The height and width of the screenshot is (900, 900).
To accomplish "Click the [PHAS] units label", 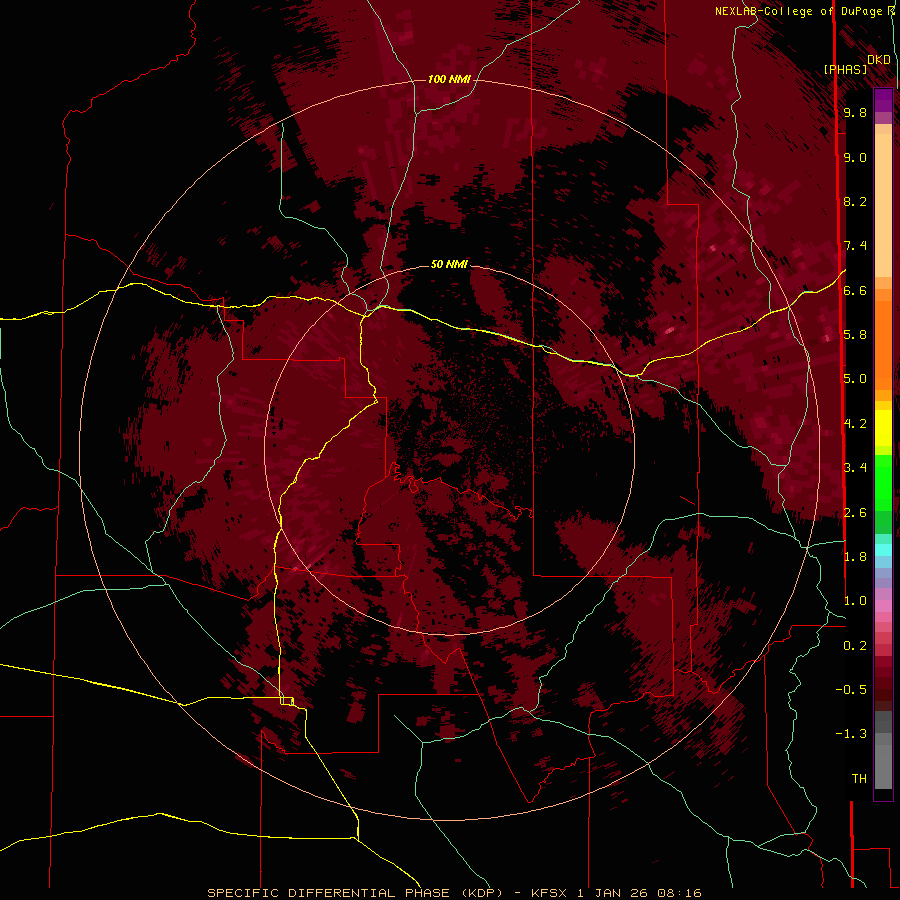I will 845,69.
